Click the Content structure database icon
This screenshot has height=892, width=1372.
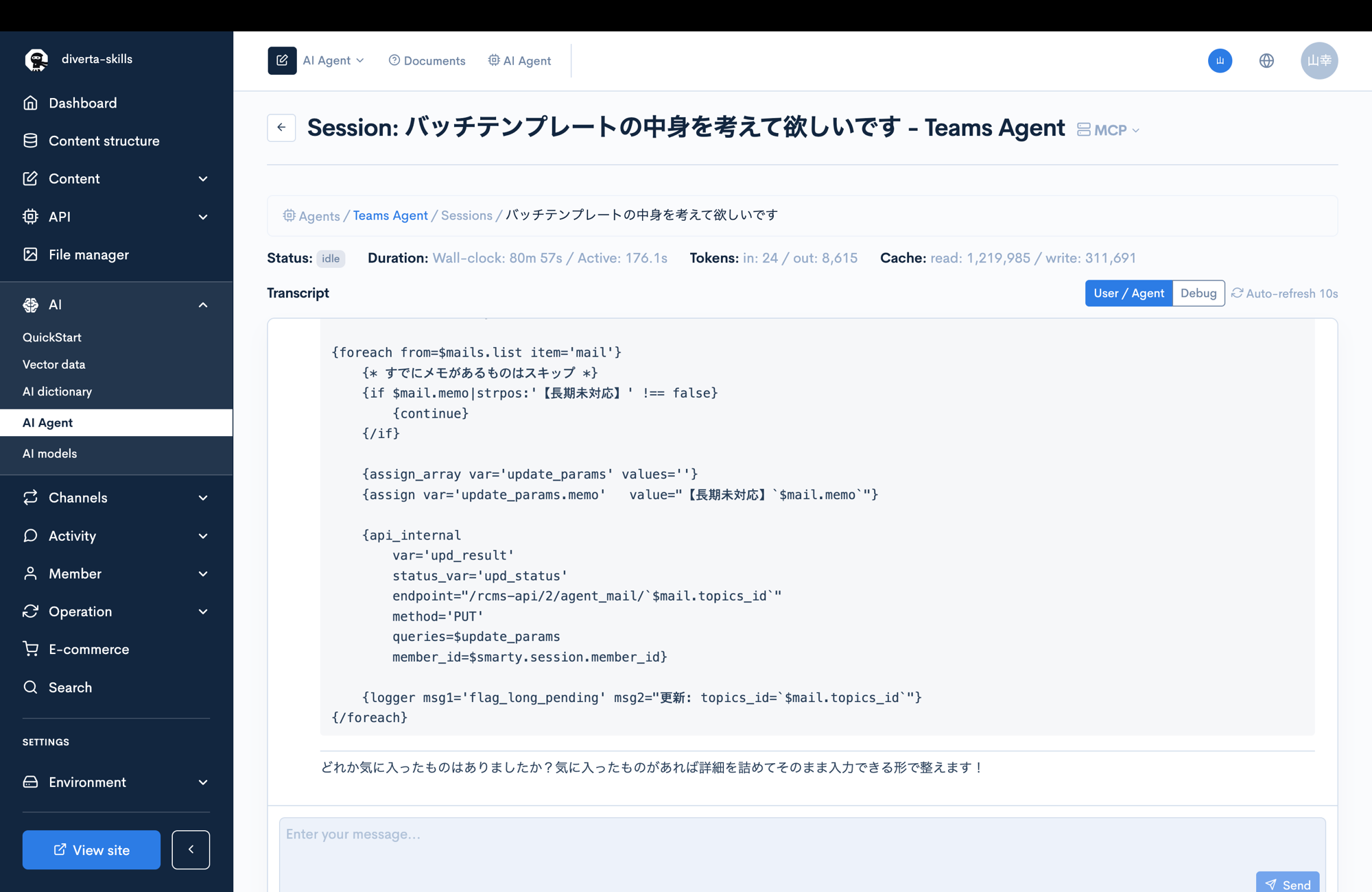30,141
